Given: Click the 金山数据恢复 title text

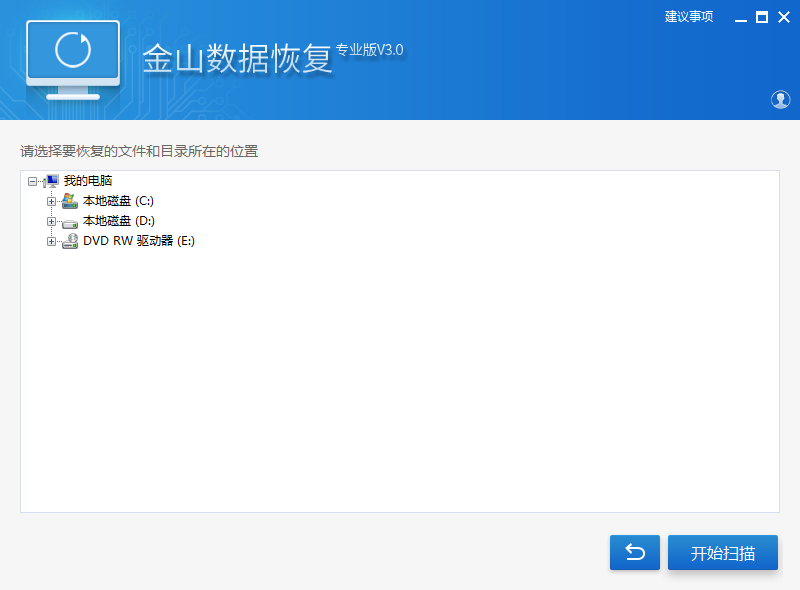Looking at the screenshot, I should pyautogui.click(x=237, y=59).
